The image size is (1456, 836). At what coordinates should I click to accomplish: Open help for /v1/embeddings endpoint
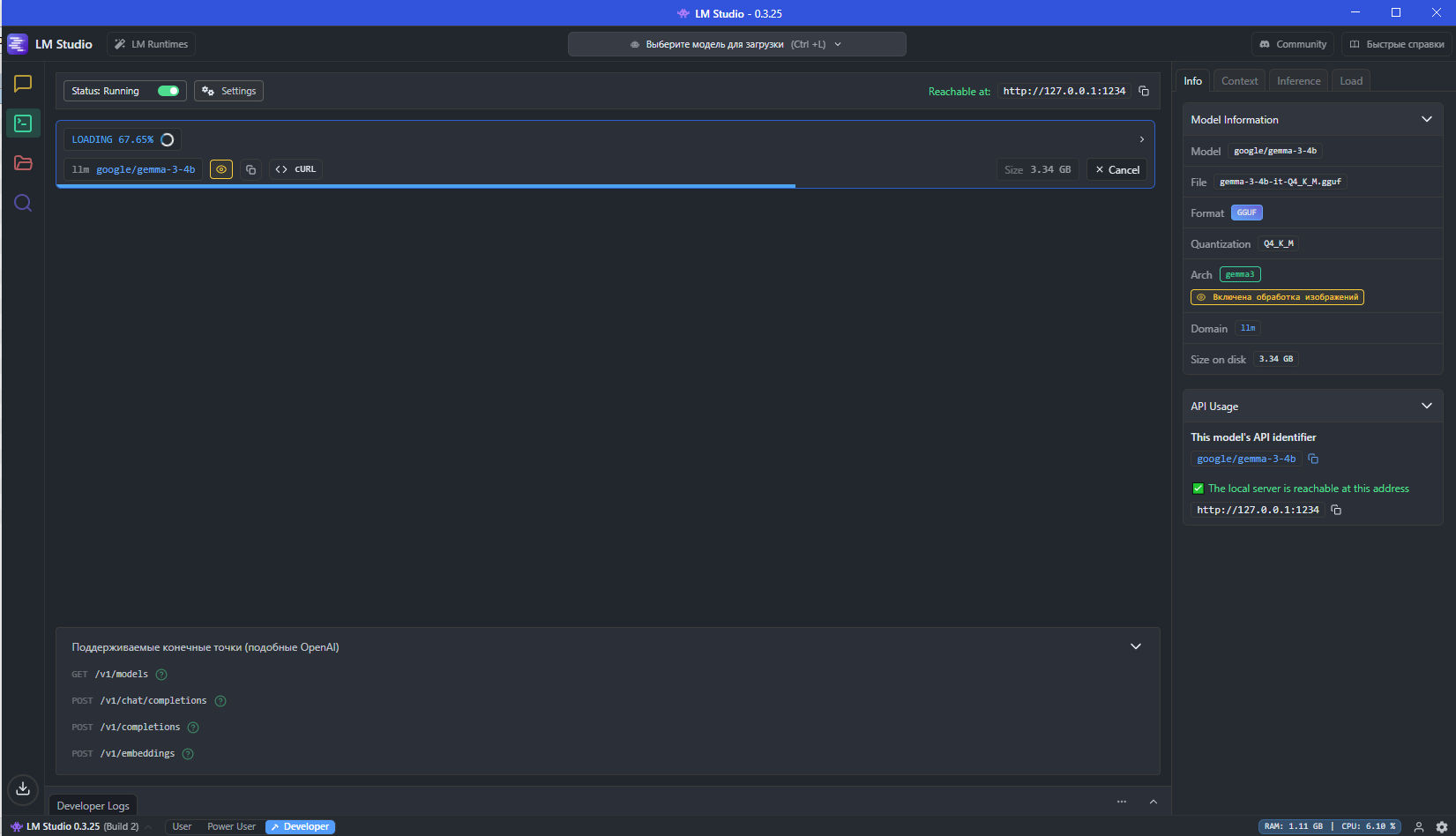(x=188, y=754)
